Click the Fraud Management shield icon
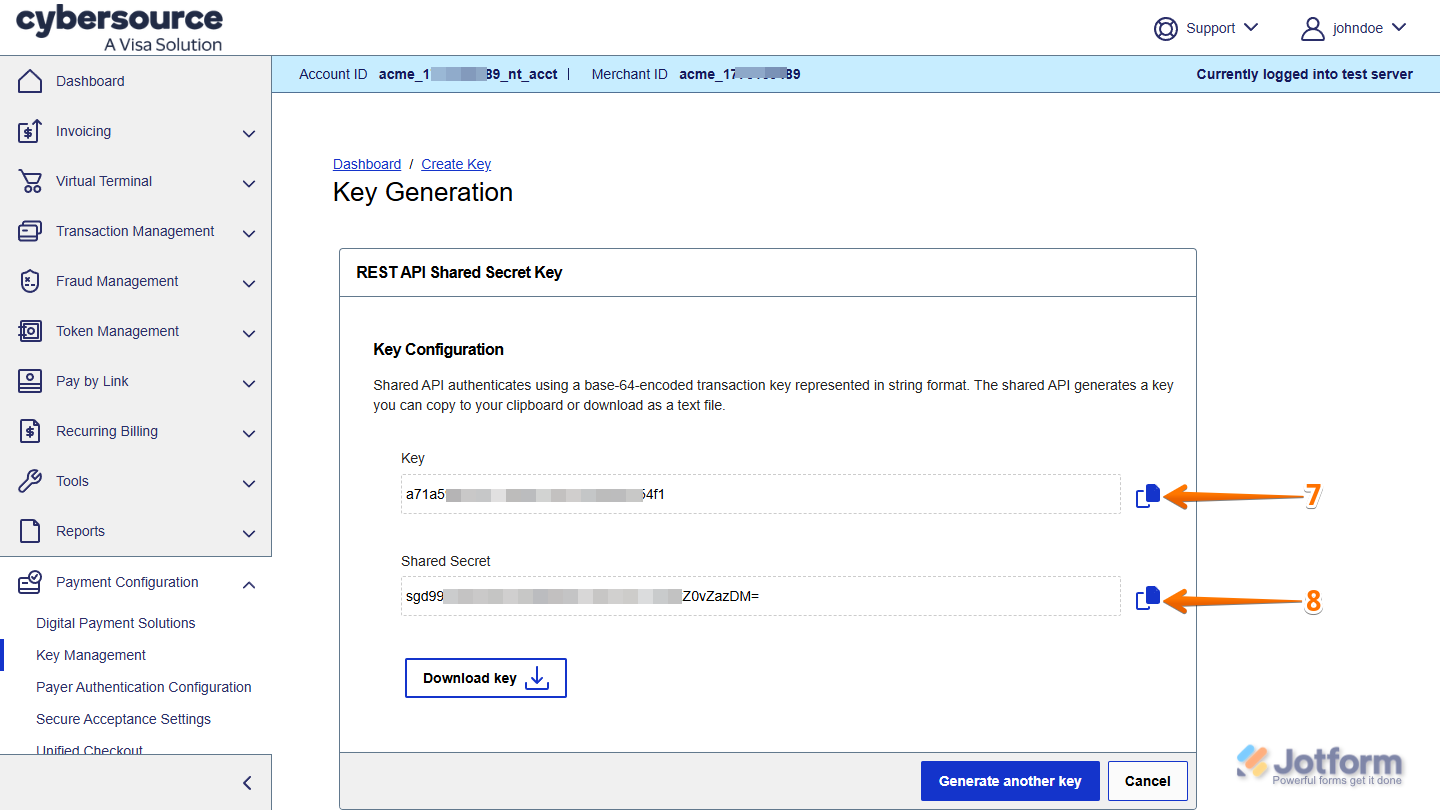The image size is (1440, 810). 30,281
